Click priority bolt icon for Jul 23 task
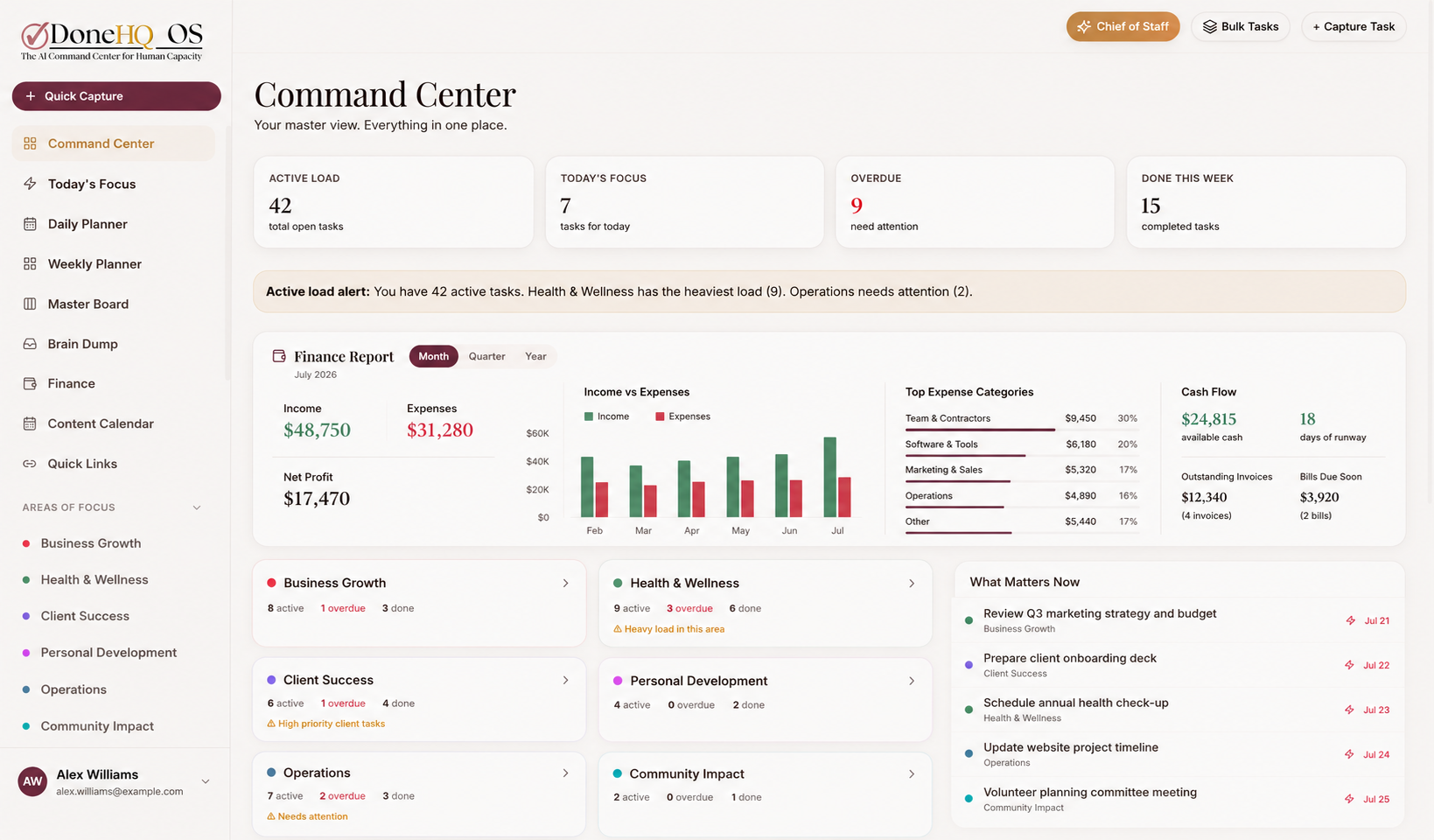1434x840 pixels. click(1350, 710)
